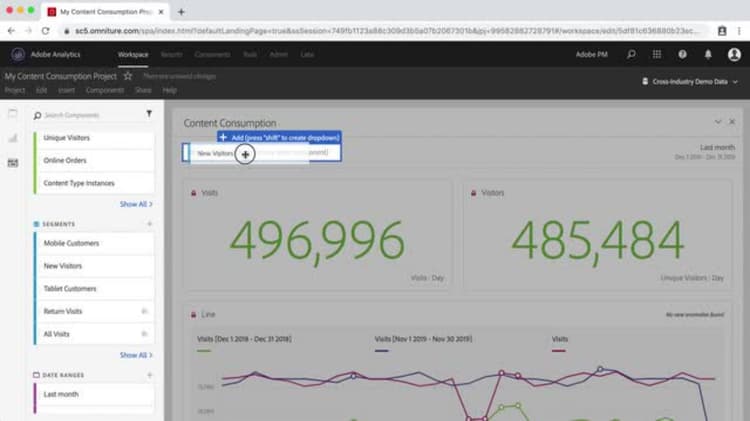Open the Components icon in left rail
Image resolution: width=750 pixels, height=421 pixels.
click(x=13, y=163)
